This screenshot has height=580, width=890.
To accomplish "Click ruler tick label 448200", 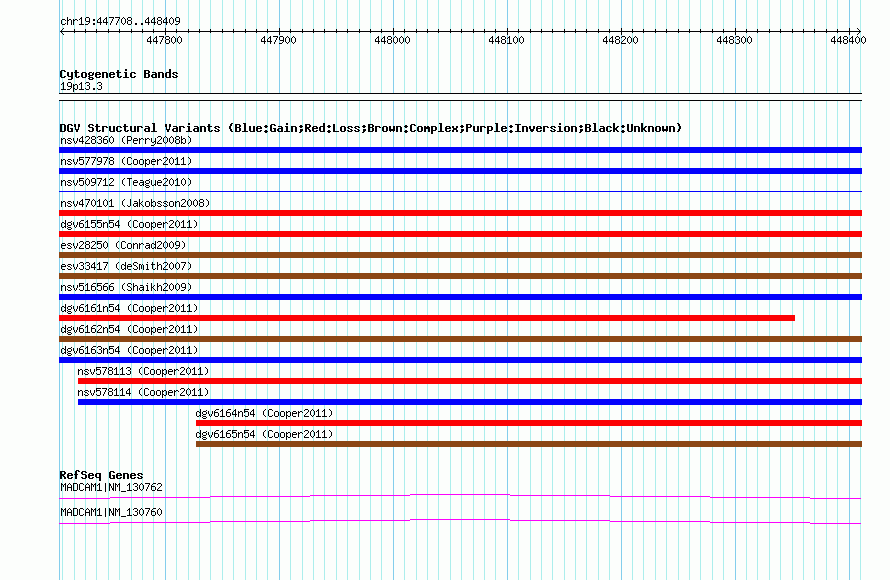I will [620, 40].
